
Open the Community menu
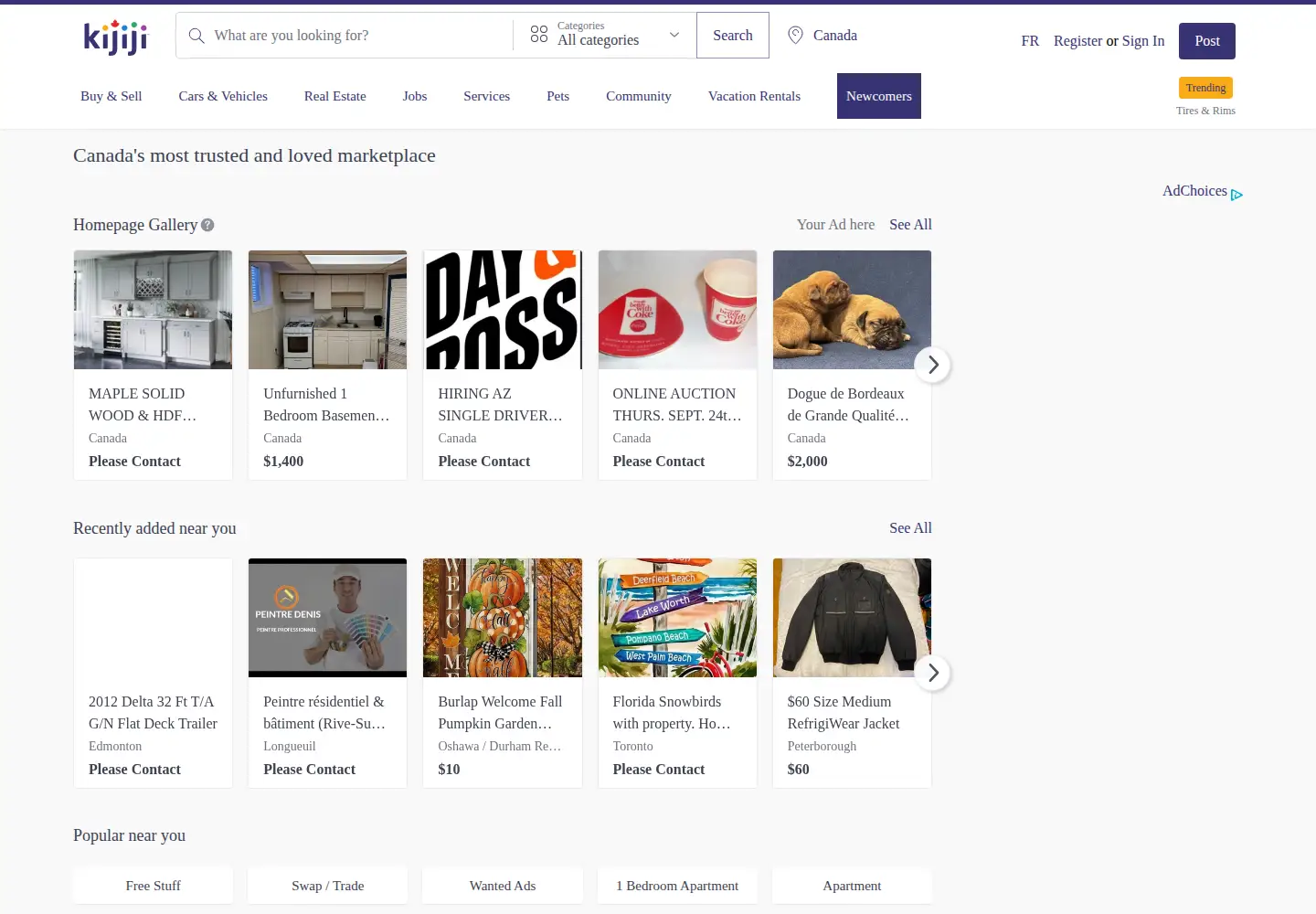pos(639,96)
